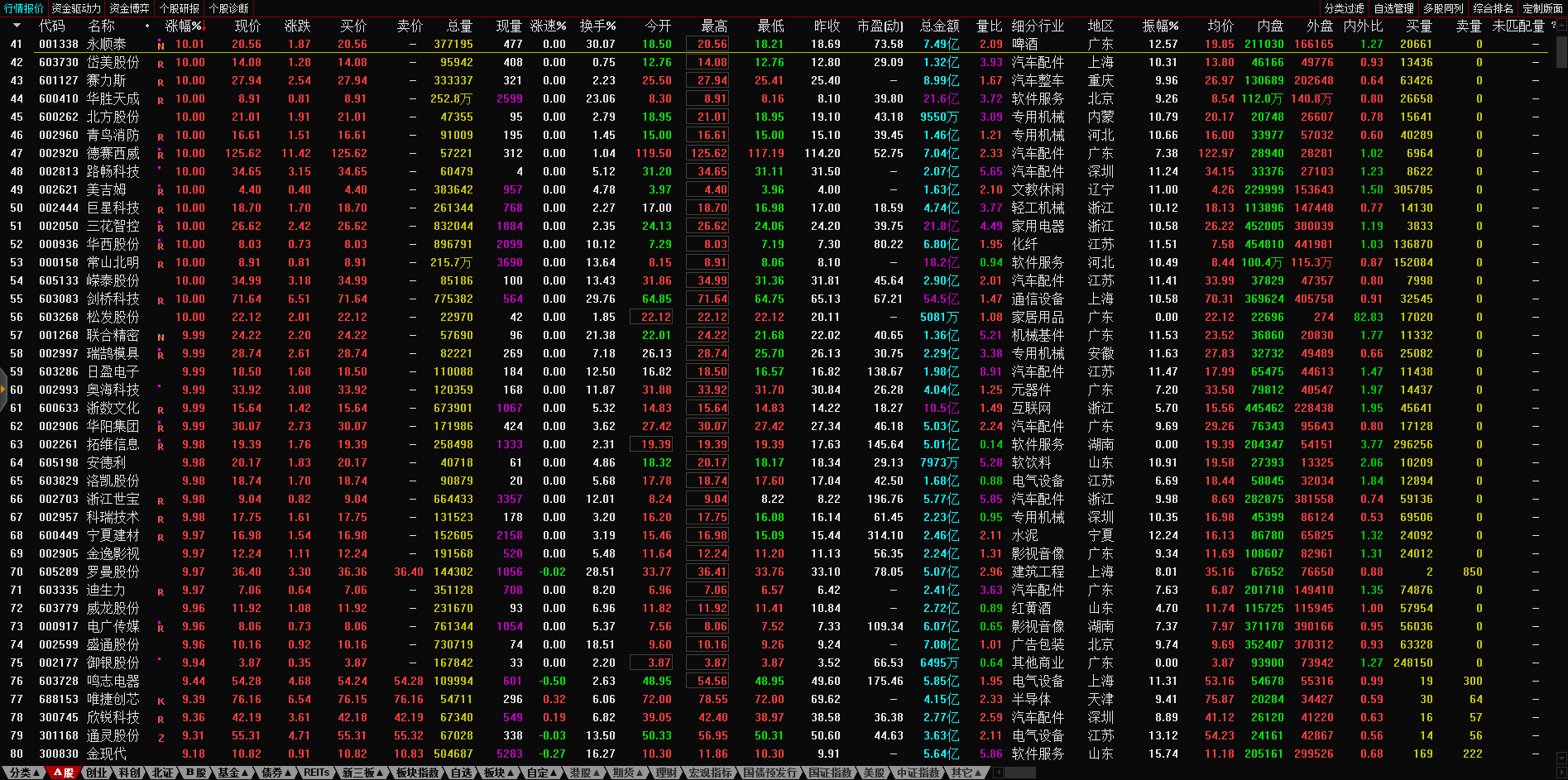The width and height of the screenshot is (1568, 780).
Task: Click the scroll-down arrow on the vertical scrollbar
Action: (1561, 758)
